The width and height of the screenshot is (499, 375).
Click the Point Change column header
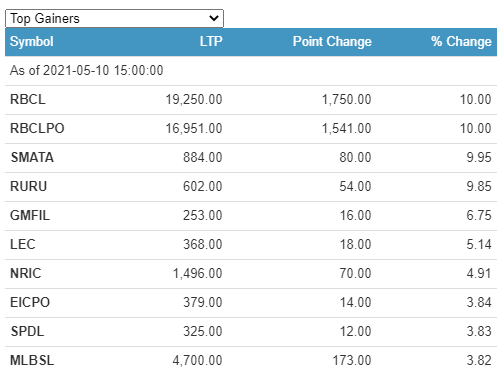pos(332,42)
